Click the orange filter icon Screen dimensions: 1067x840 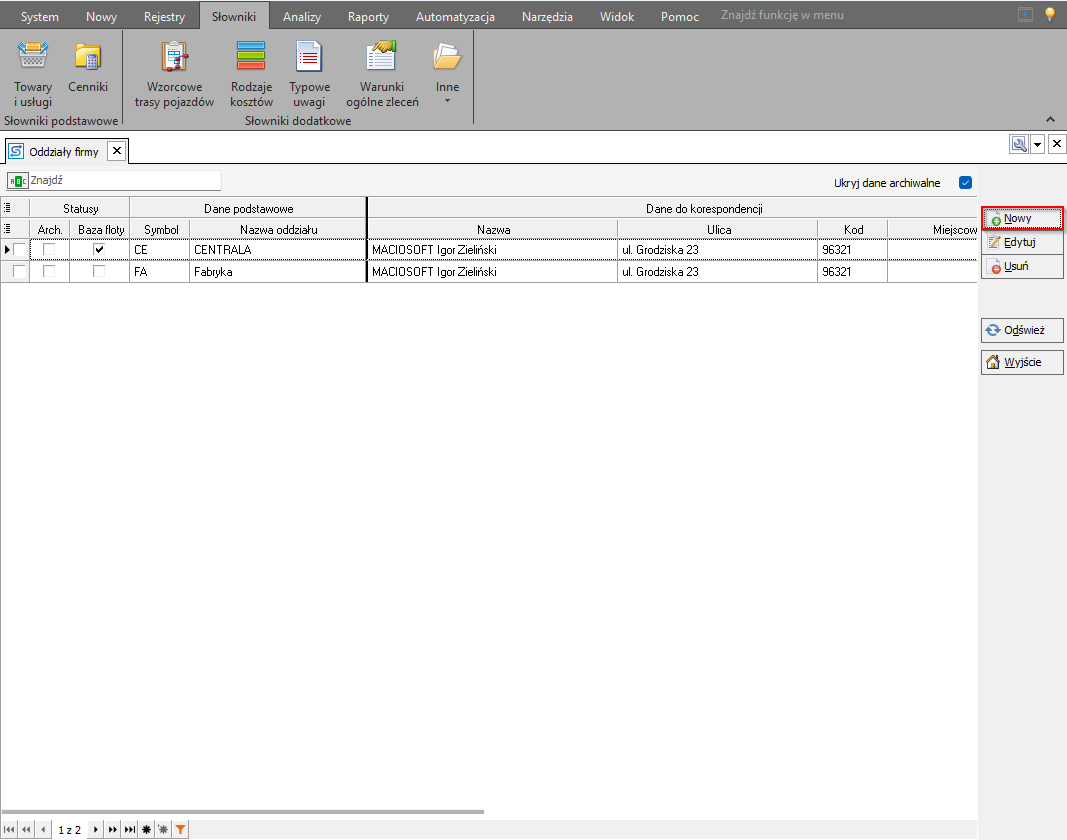coord(179,830)
